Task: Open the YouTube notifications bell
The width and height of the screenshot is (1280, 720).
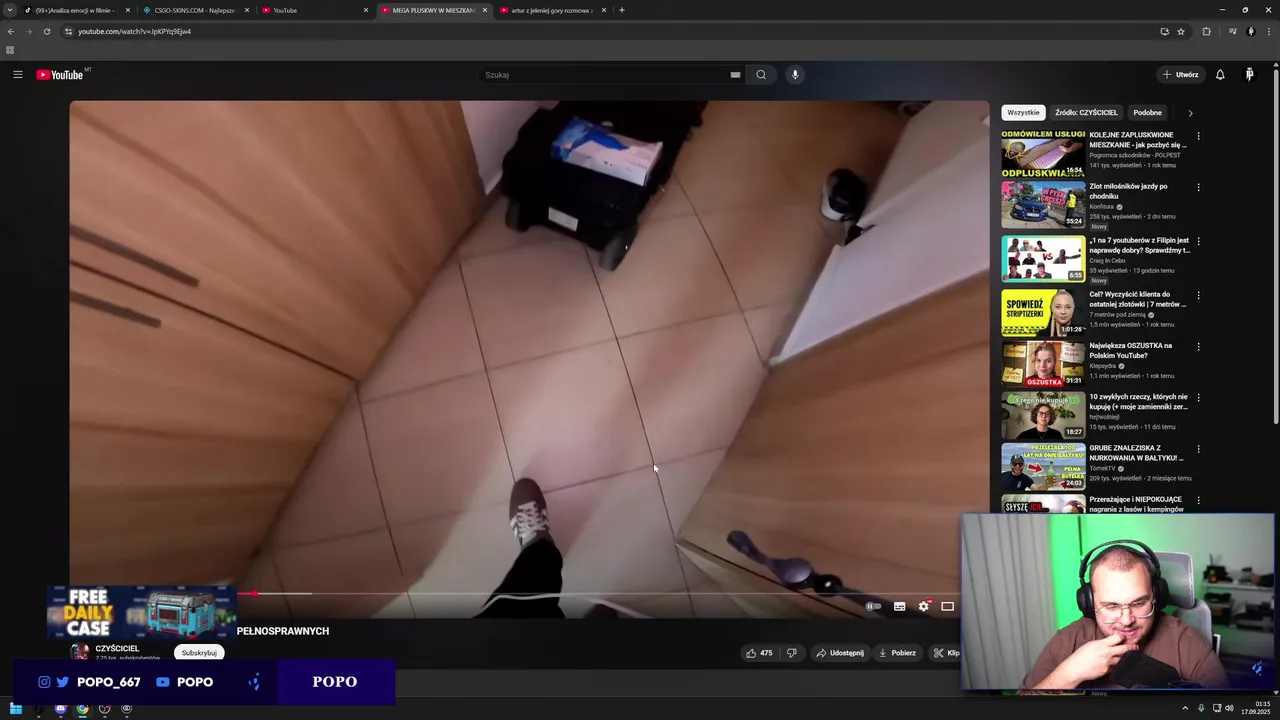Action: 1220,74
